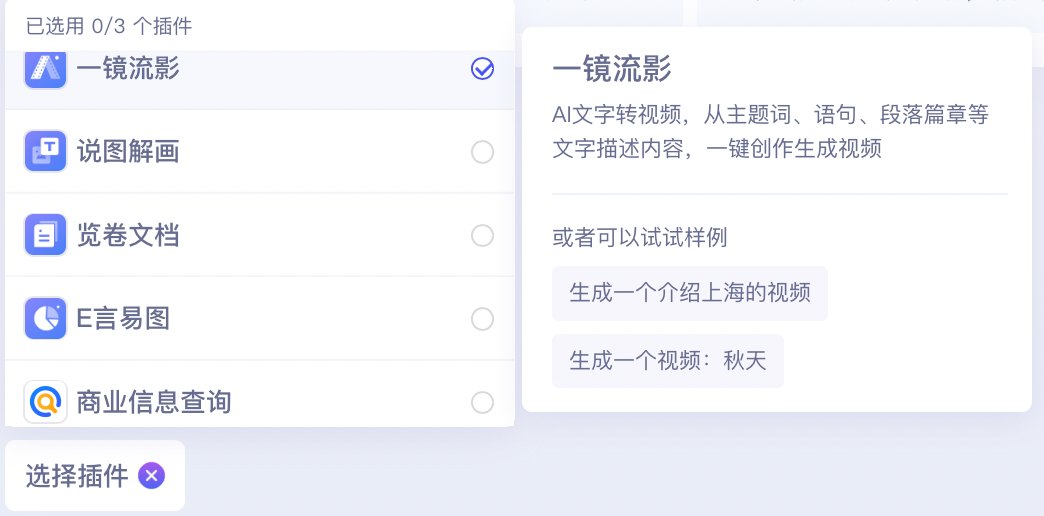The image size is (1044, 516).
Task: Click the 览卷文档 document icon
Action: pyautogui.click(x=45, y=236)
